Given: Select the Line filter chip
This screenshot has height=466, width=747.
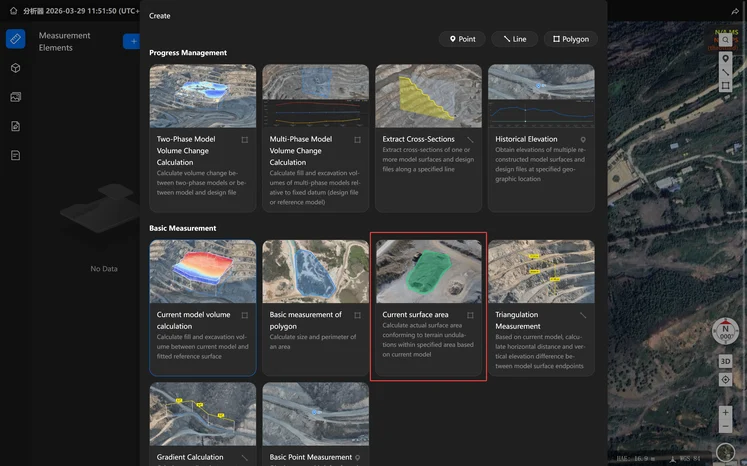Looking at the screenshot, I should point(515,39).
